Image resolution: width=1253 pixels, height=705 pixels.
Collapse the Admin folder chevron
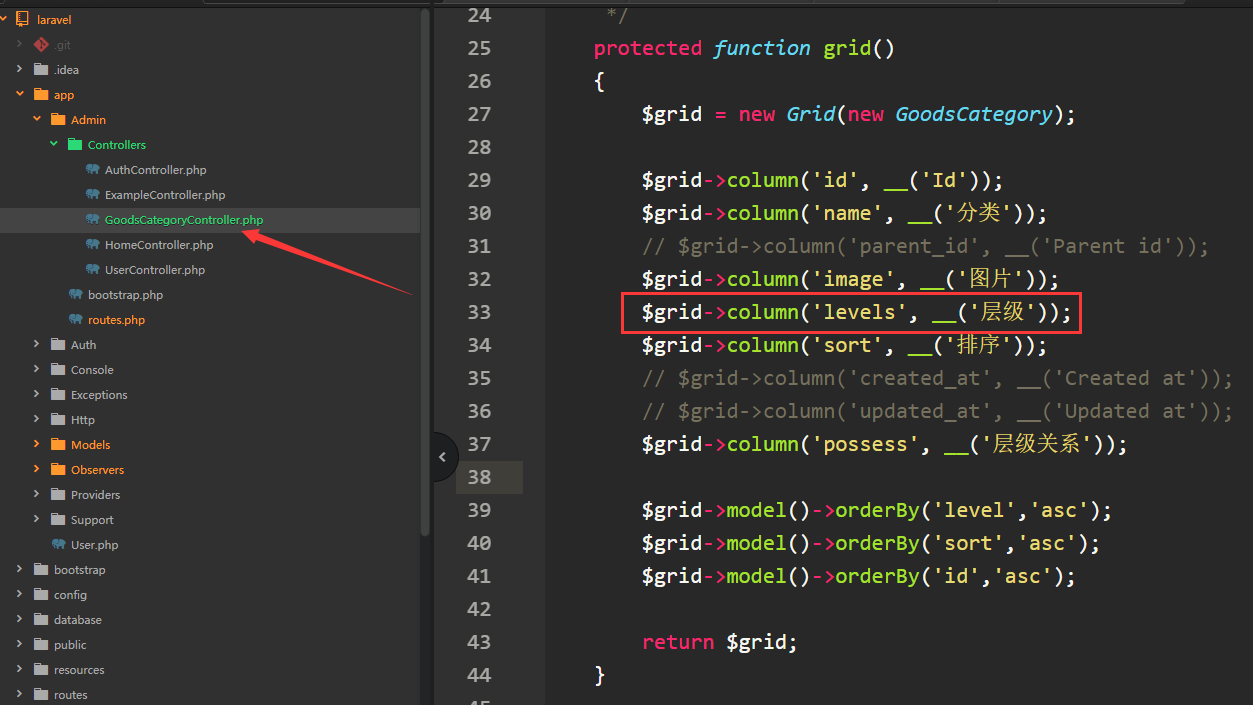(x=37, y=119)
